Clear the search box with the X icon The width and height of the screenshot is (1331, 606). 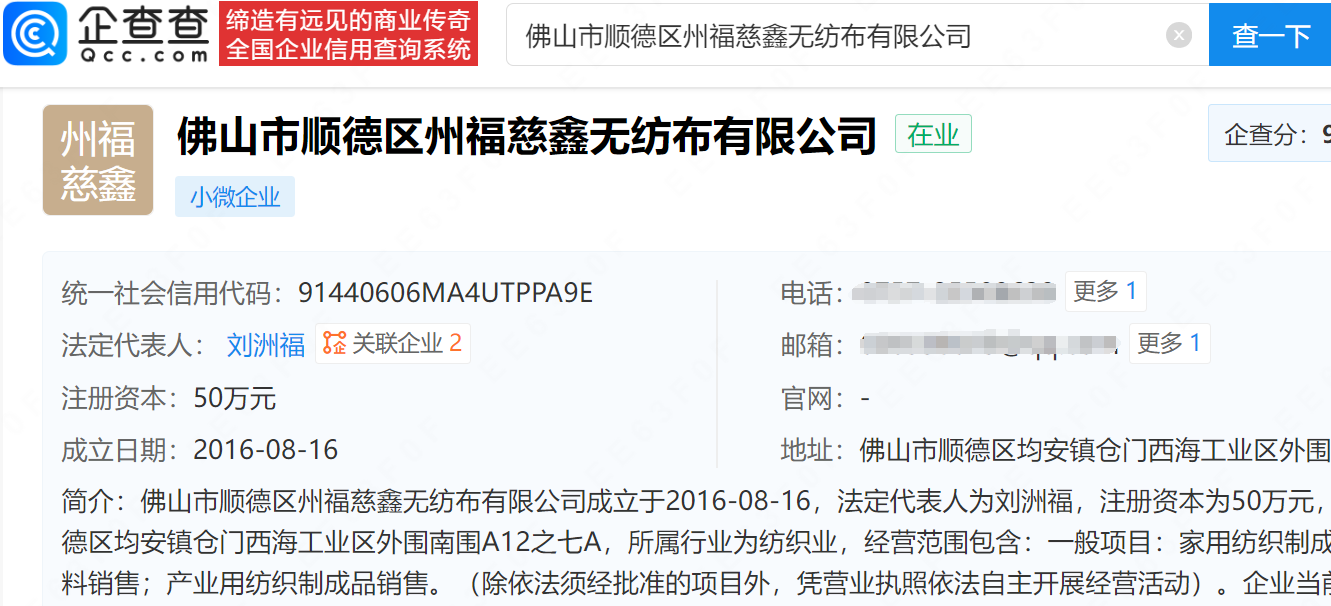tap(1179, 36)
